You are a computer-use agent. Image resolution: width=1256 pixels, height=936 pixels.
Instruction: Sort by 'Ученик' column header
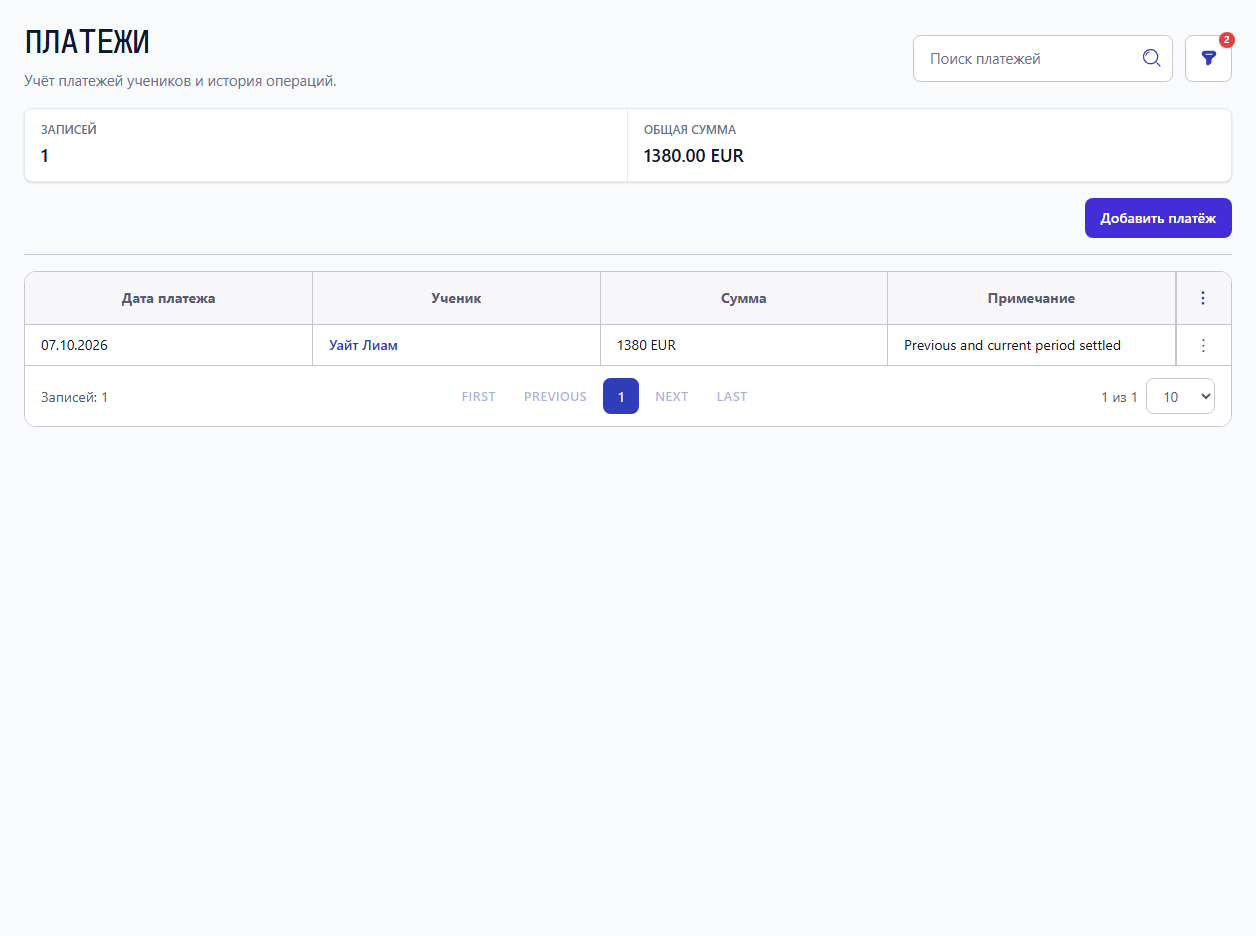tap(456, 298)
